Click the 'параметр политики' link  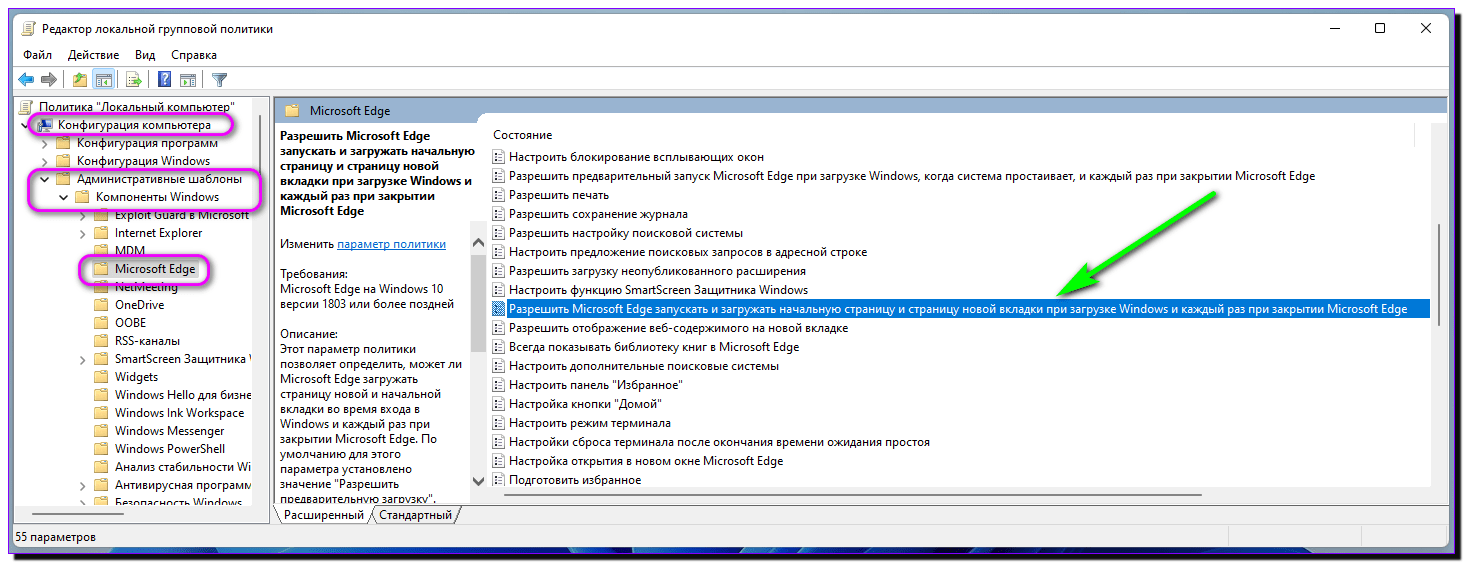click(x=392, y=244)
